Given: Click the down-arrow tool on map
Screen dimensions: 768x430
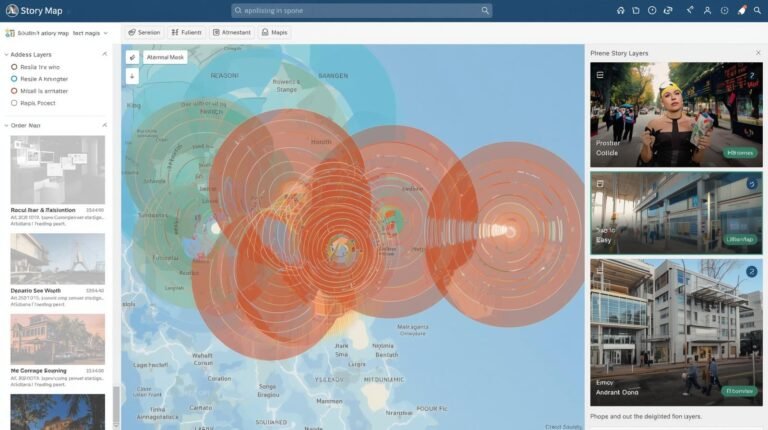Looking at the screenshot, I should [x=132, y=76].
